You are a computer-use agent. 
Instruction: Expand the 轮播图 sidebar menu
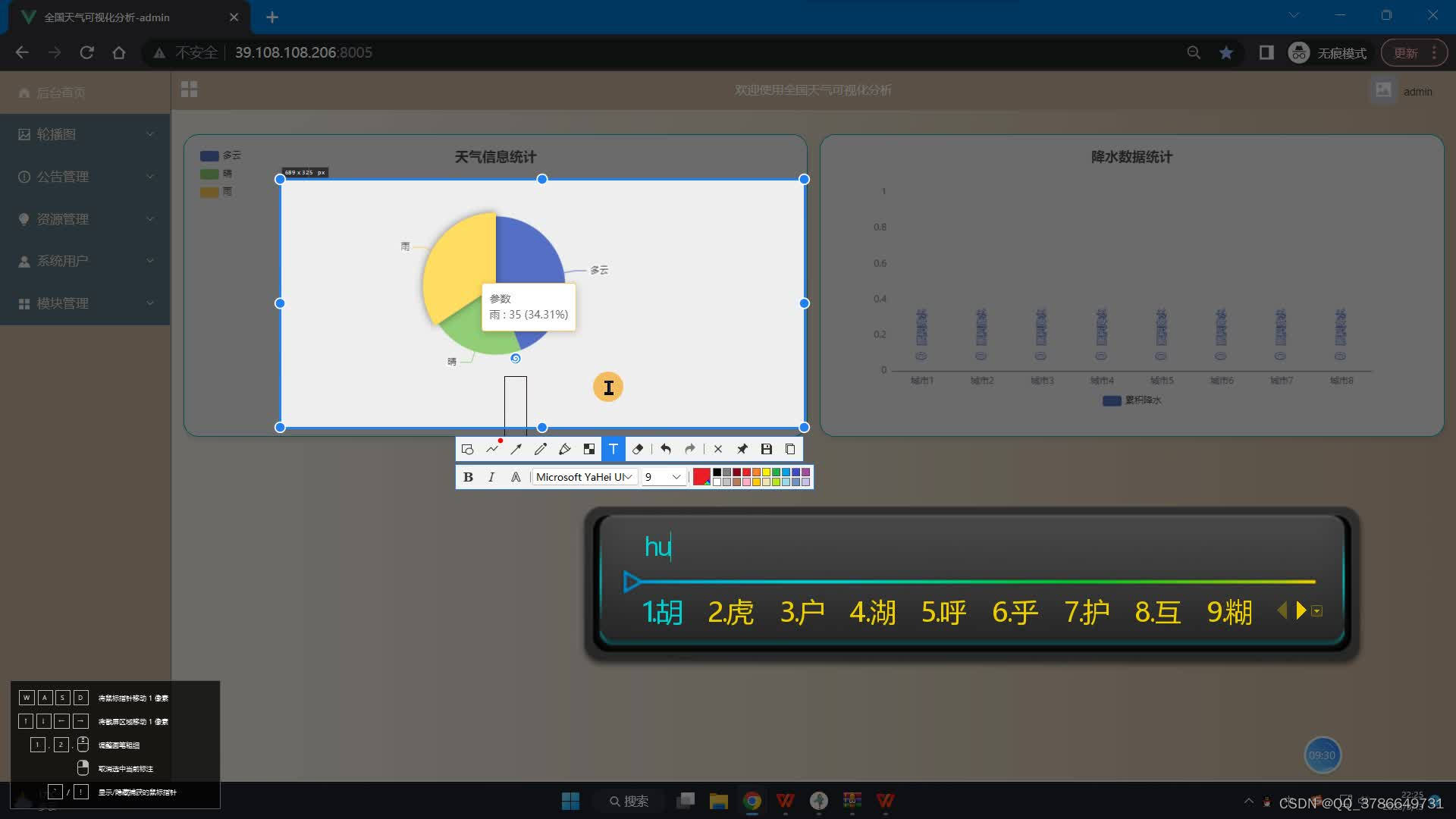tap(85, 134)
